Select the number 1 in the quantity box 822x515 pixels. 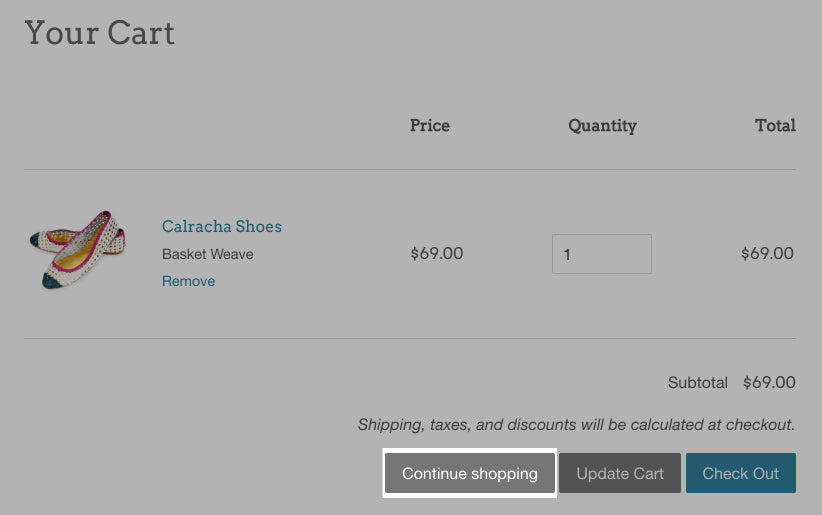click(x=567, y=254)
